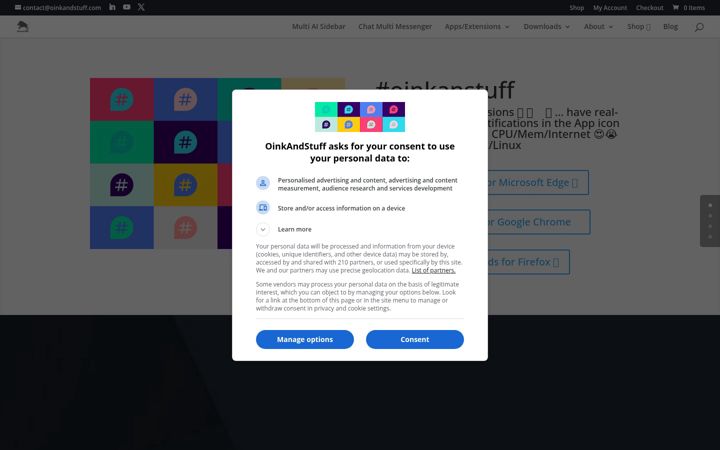720x450 pixels.
Task: Open the Shop link in top bar
Action: (577, 7)
